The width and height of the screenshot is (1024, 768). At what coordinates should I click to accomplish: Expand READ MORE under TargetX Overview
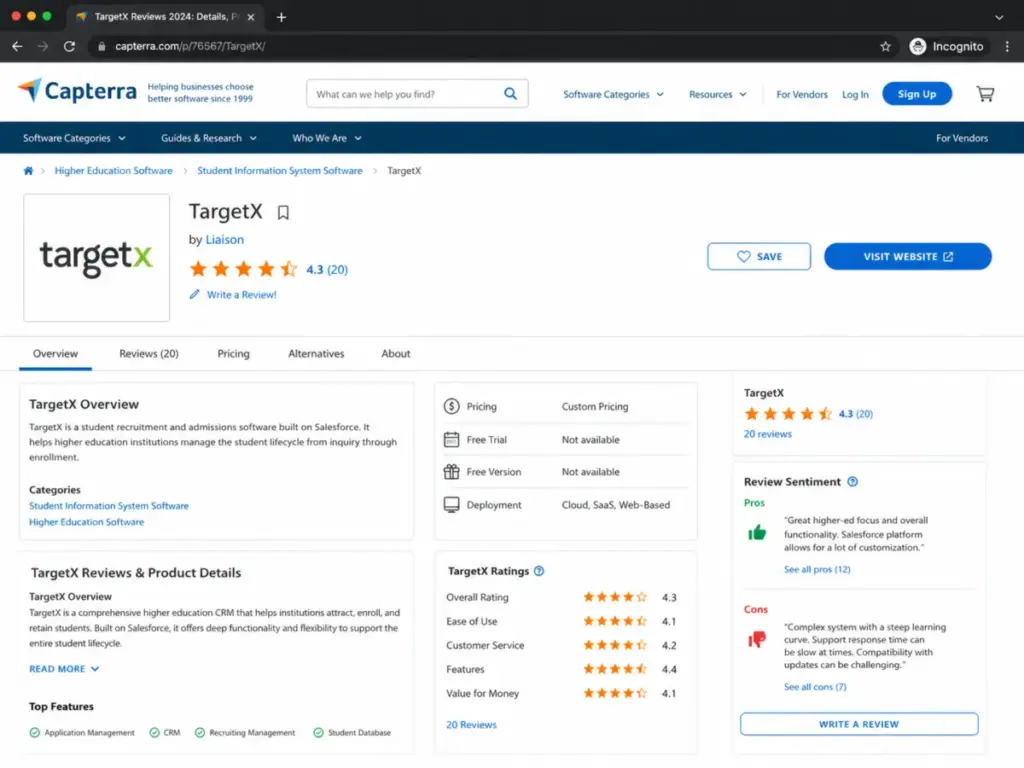coord(64,669)
